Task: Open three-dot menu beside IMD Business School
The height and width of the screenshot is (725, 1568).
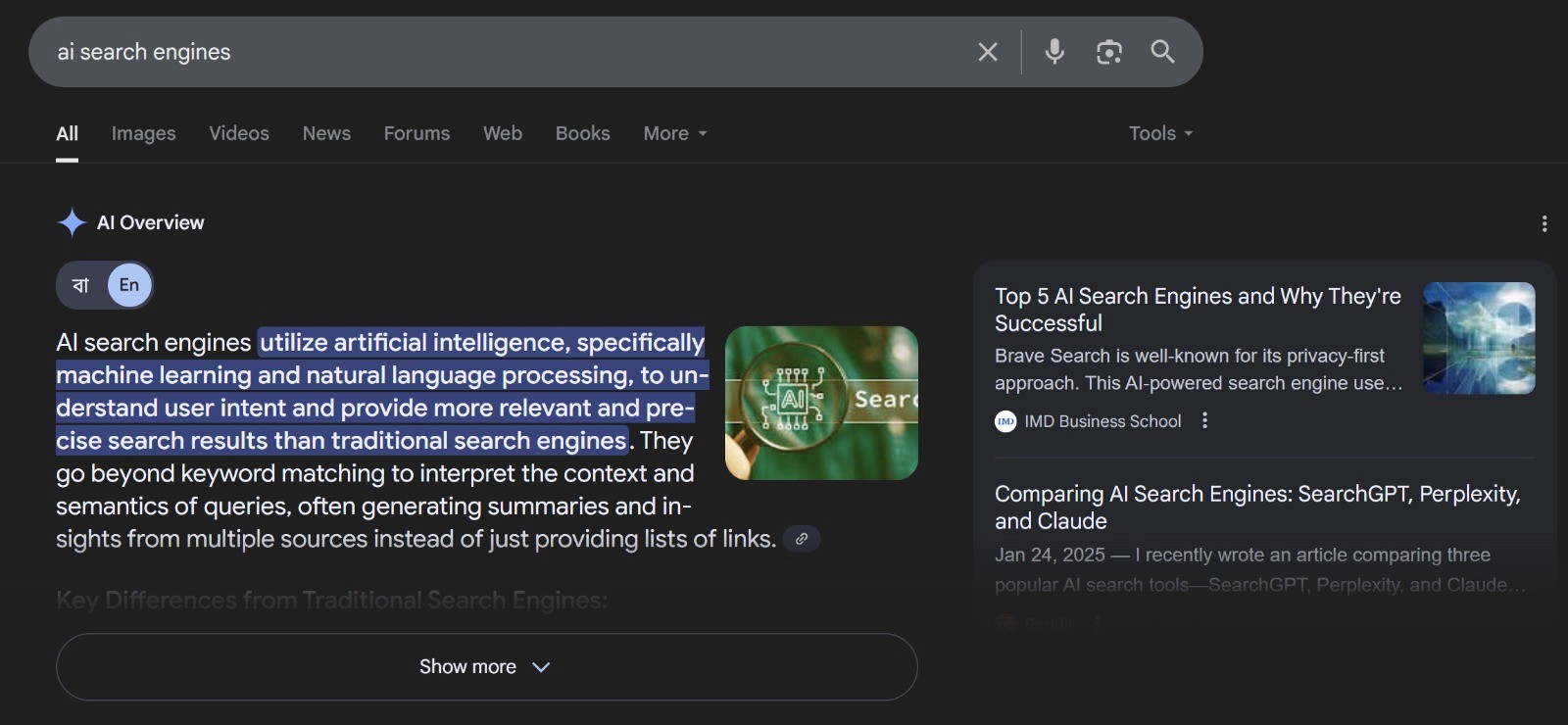Action: point(1204,420)
